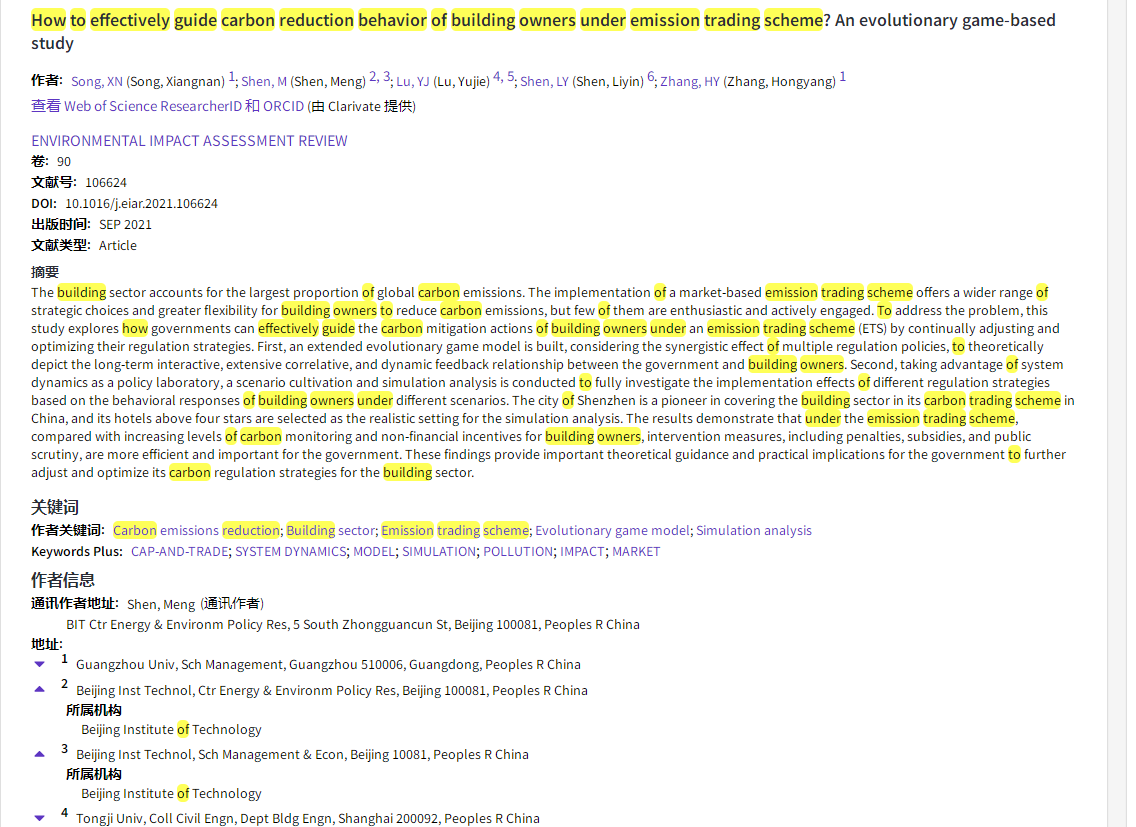Select the Carbon emissions reduction author keyword
1136x827 pixels.
pos(196,531)
